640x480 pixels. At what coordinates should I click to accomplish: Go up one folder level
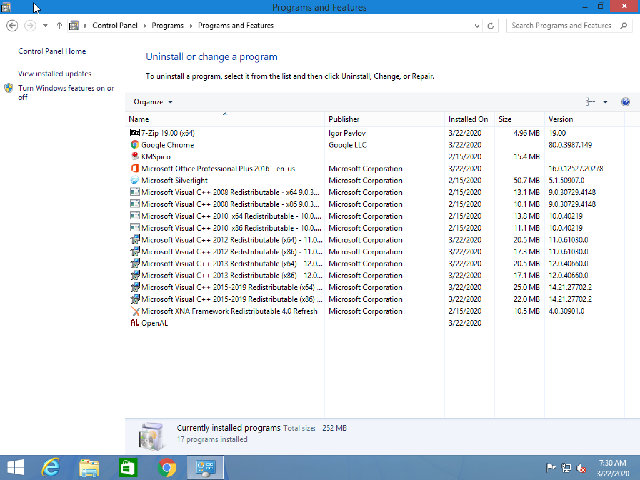point(59,26)
